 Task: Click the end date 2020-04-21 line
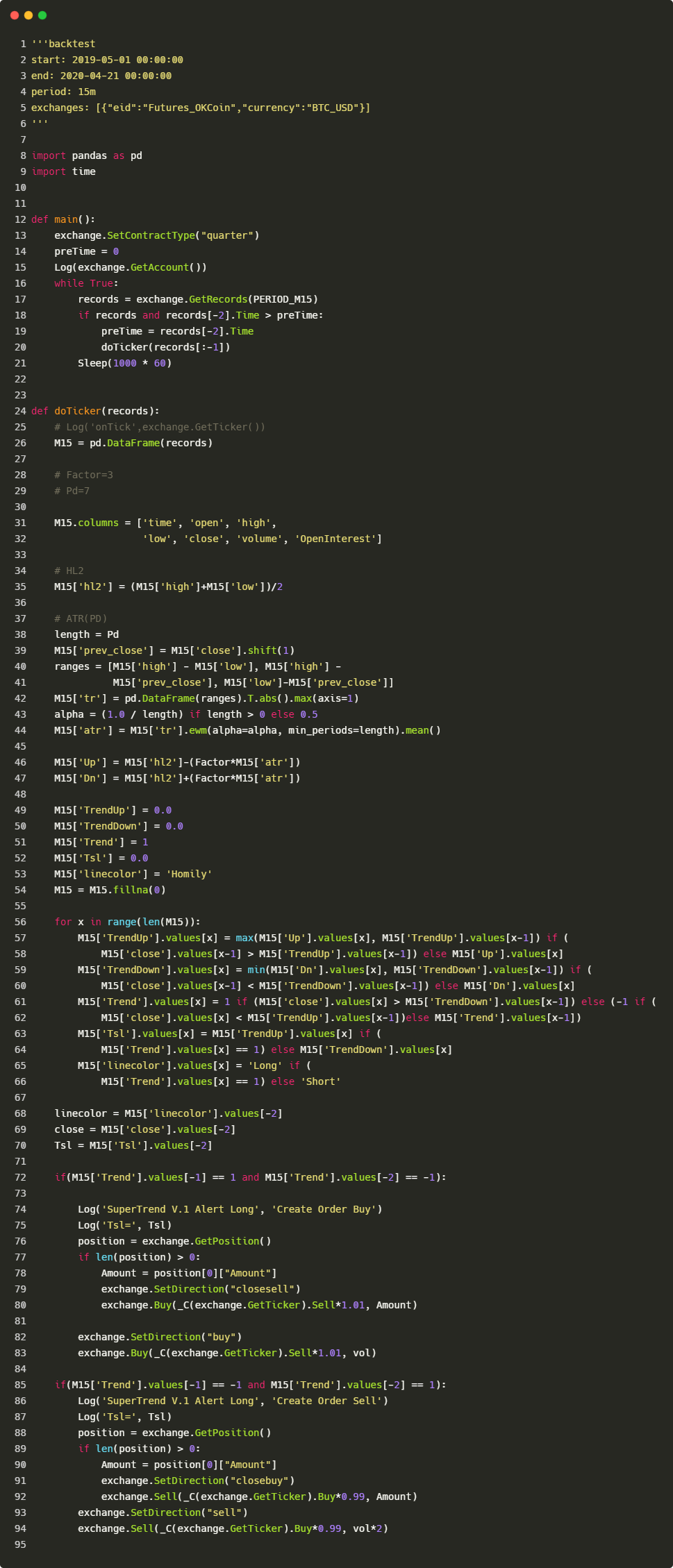pyautogui.click(x=101, y=76)
